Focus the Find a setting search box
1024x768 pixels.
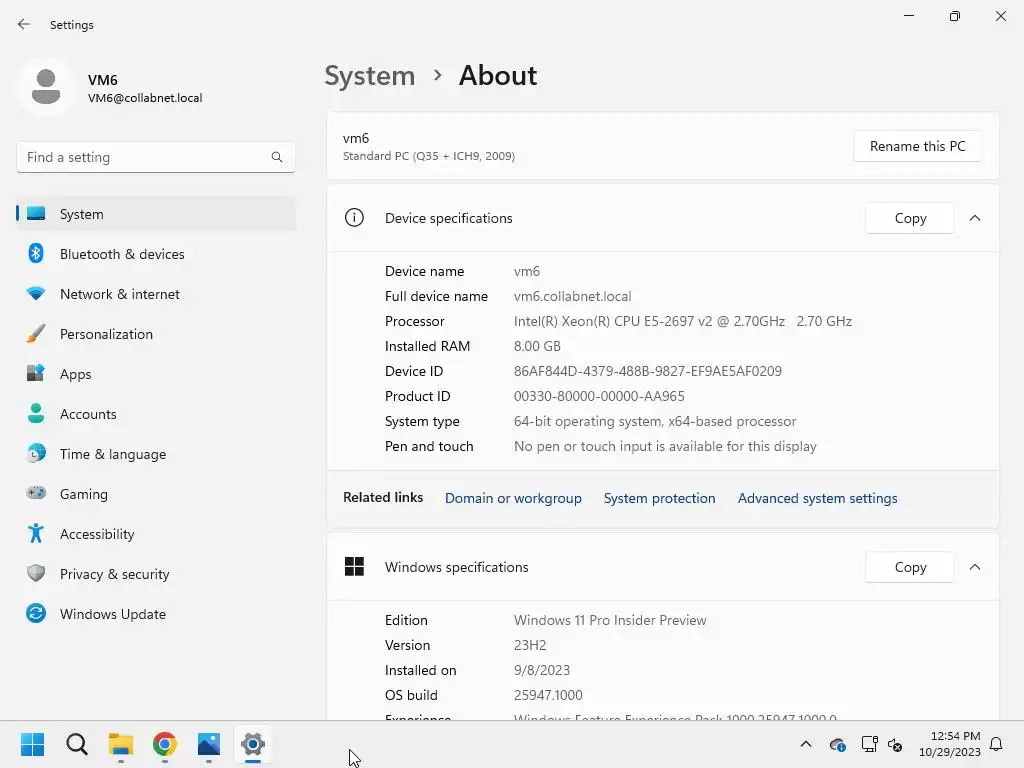[x=155, y=157]
